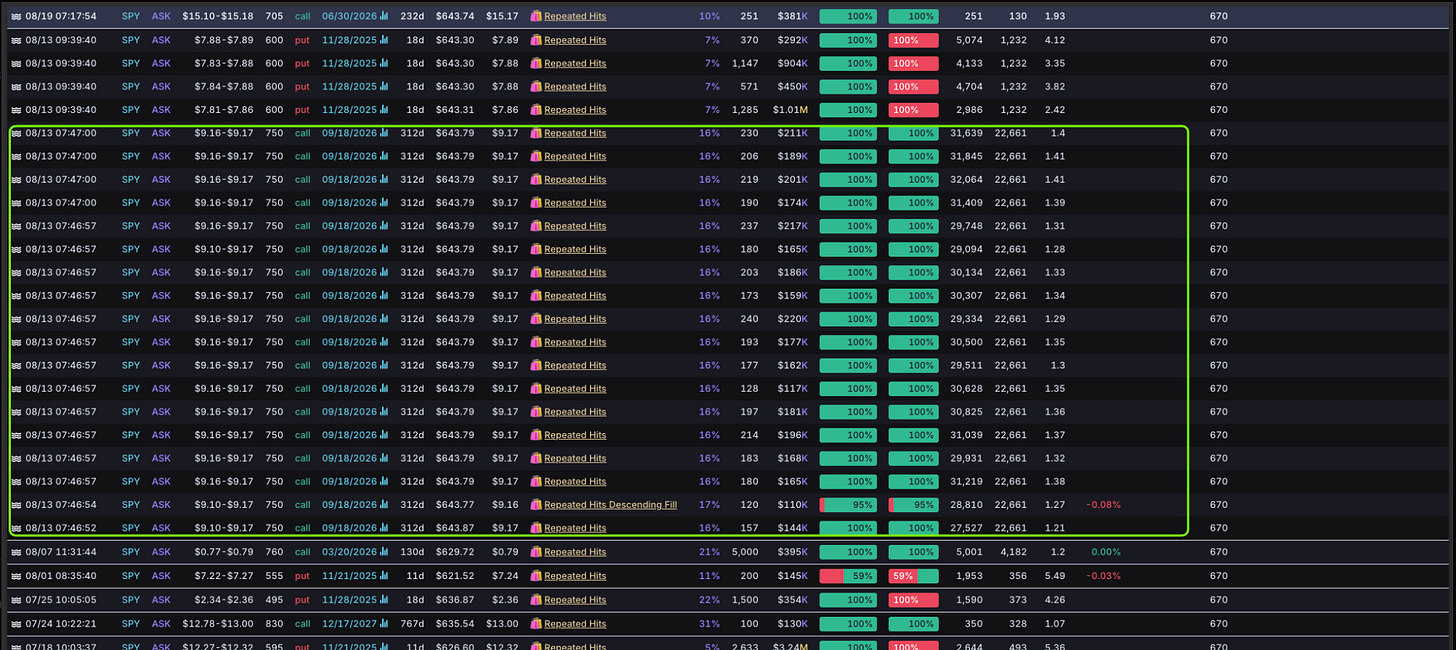Click the 5,000 size value

pos(745,552)
